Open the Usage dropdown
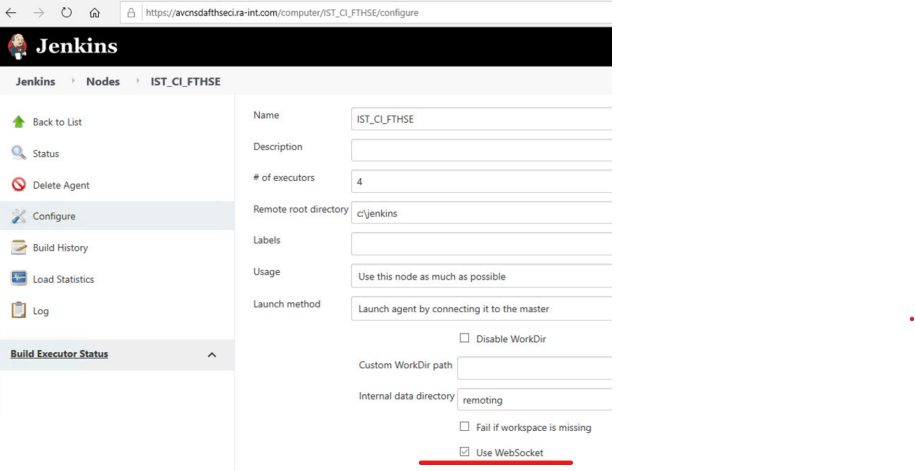 click(x=481, y=276)
